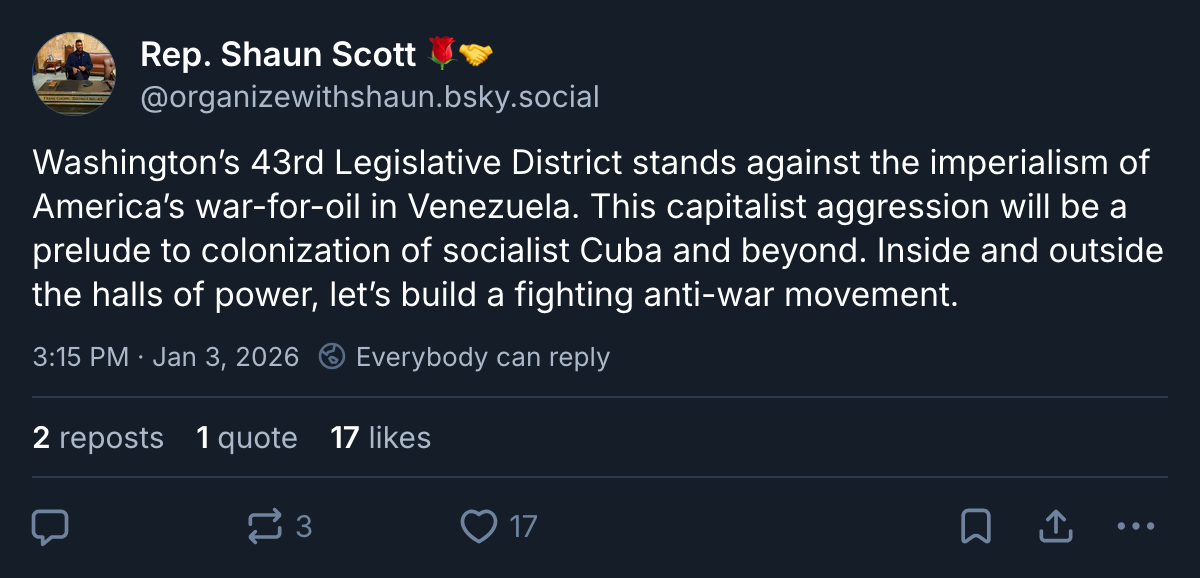Viewport: 1200px width, 578px height.
Task: Open Rep. Shaun Scott's profile avatar
Action: [75, 74]
